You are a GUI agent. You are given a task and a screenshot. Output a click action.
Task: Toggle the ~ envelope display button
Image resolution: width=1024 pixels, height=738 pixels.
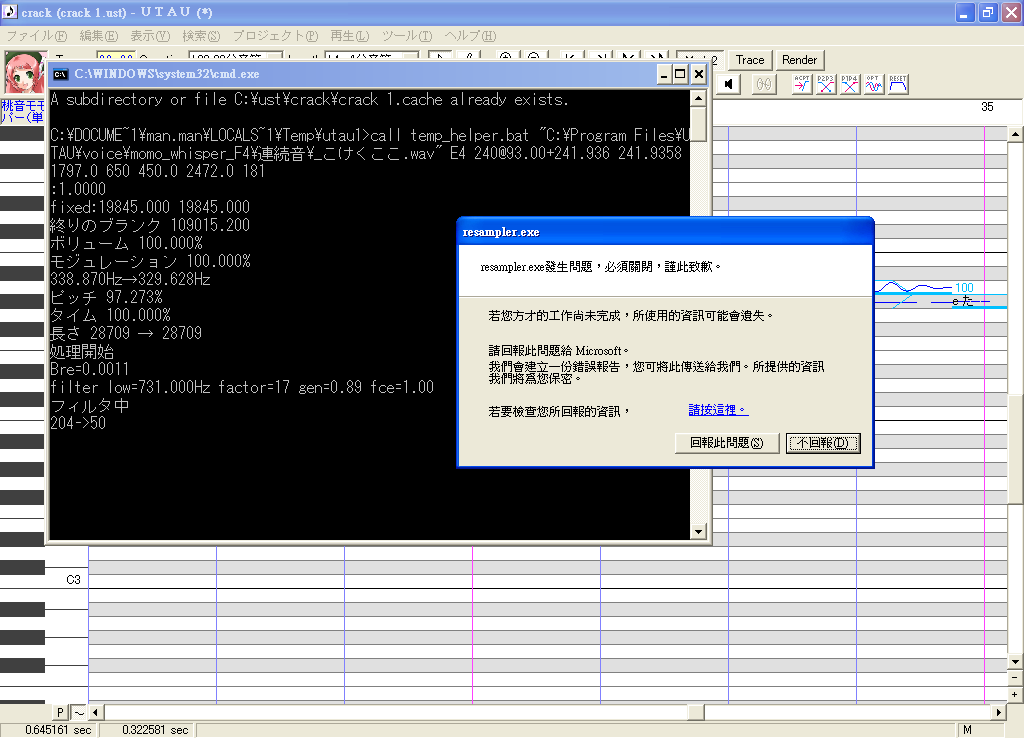pyautogui.click(x=78, y=712)
